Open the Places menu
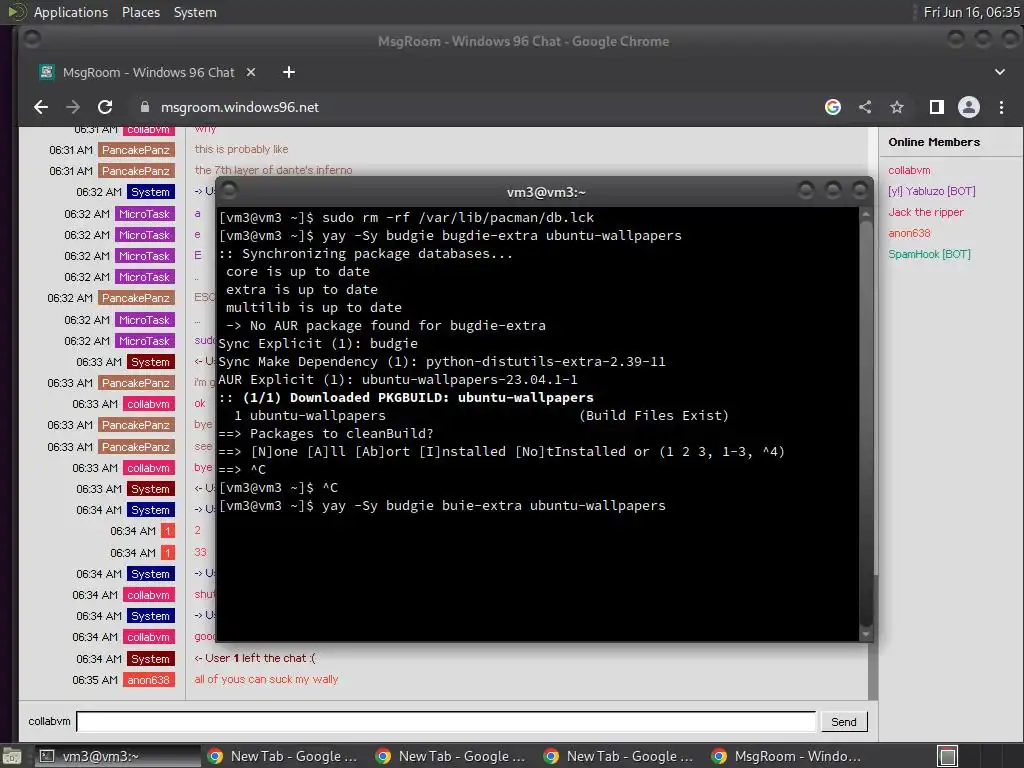 pos(140,12)
